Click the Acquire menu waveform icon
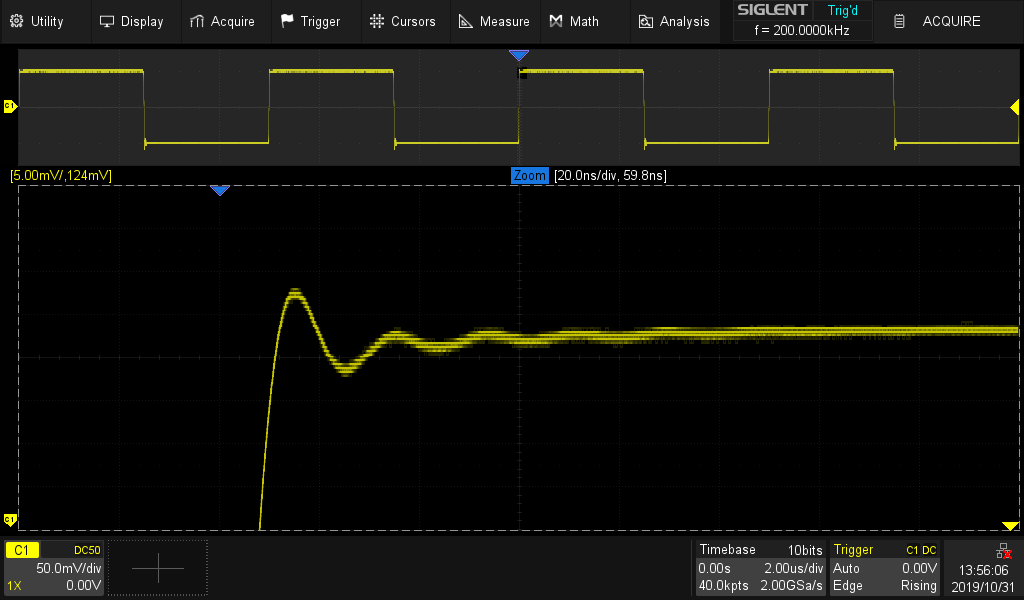 [197, 21]
